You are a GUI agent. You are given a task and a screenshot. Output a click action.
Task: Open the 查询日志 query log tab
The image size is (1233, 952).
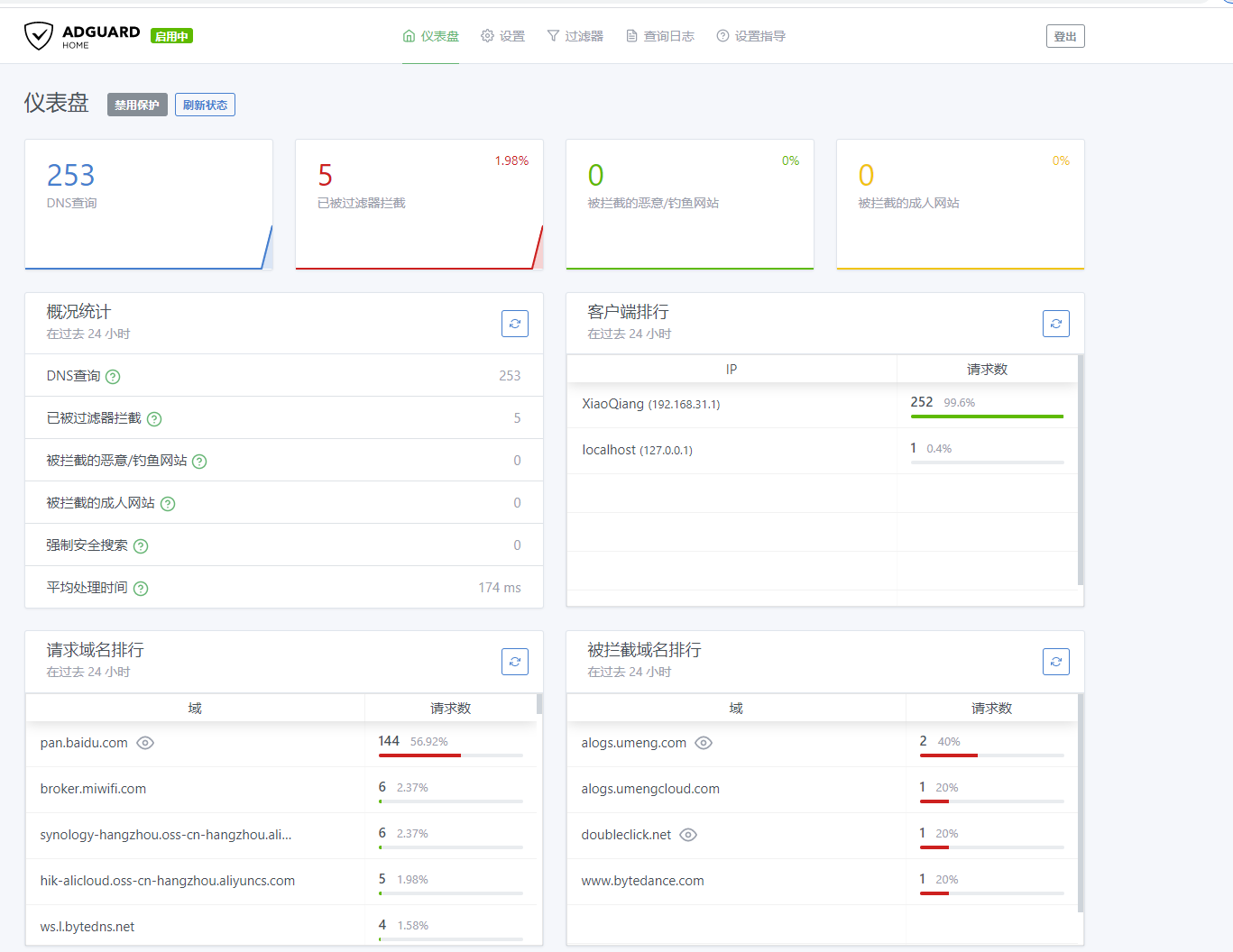(x=660, y=36)
